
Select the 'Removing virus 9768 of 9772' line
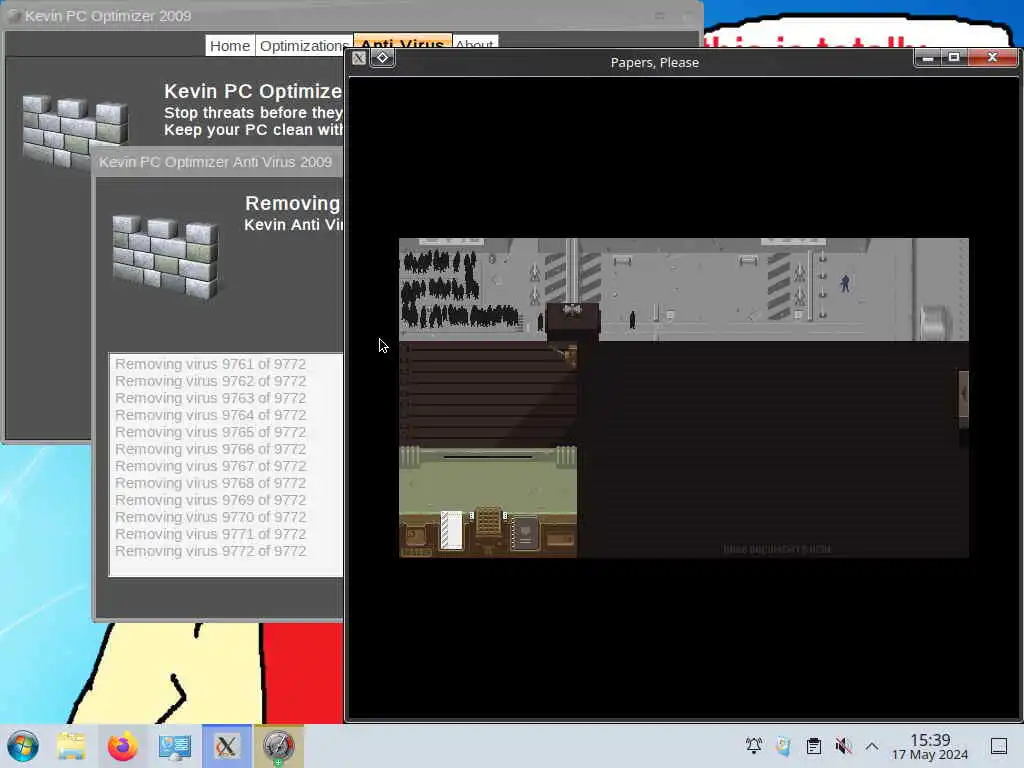point(210,483)
